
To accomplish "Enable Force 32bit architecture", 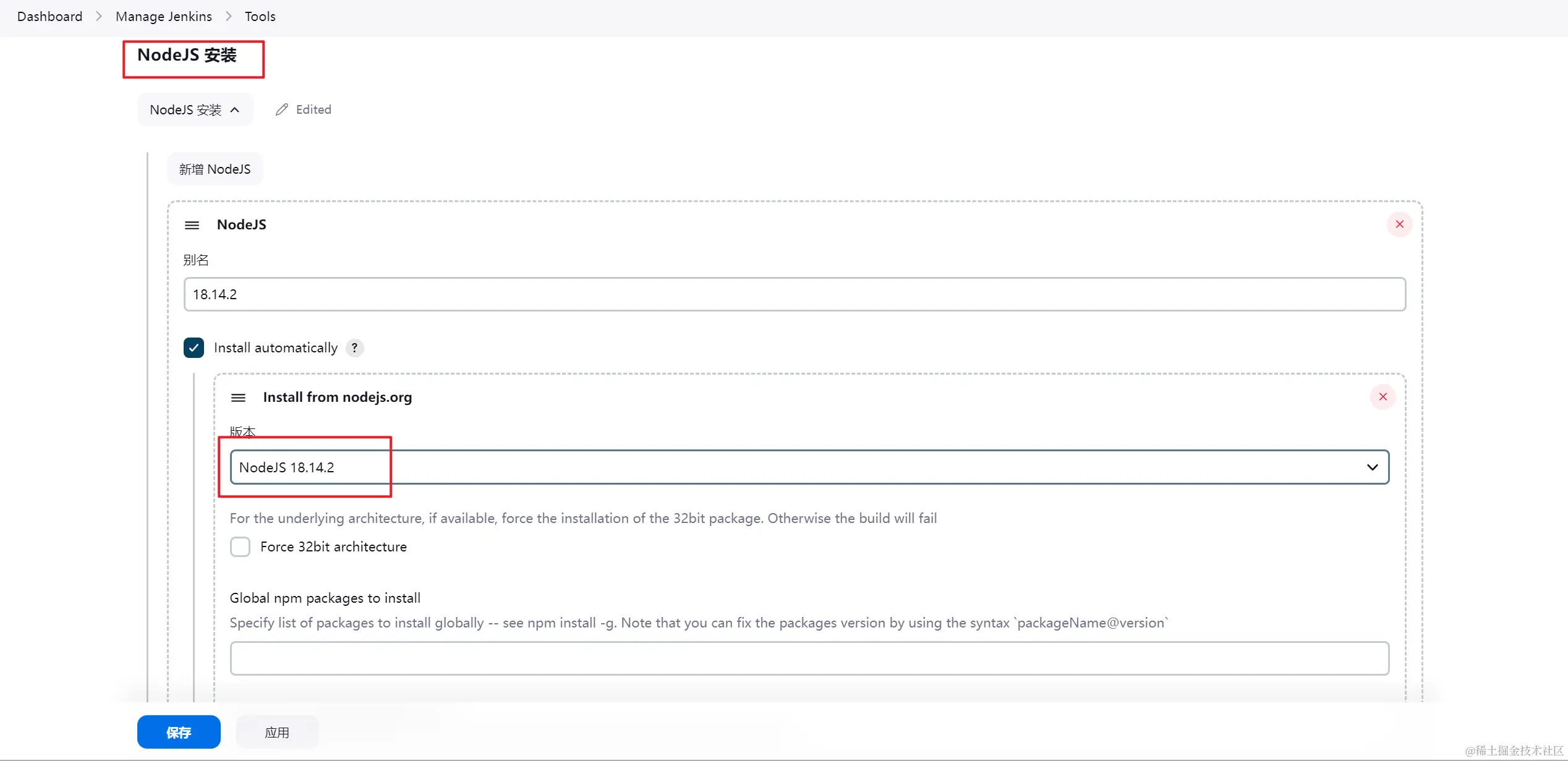I will tap(240, 547).
